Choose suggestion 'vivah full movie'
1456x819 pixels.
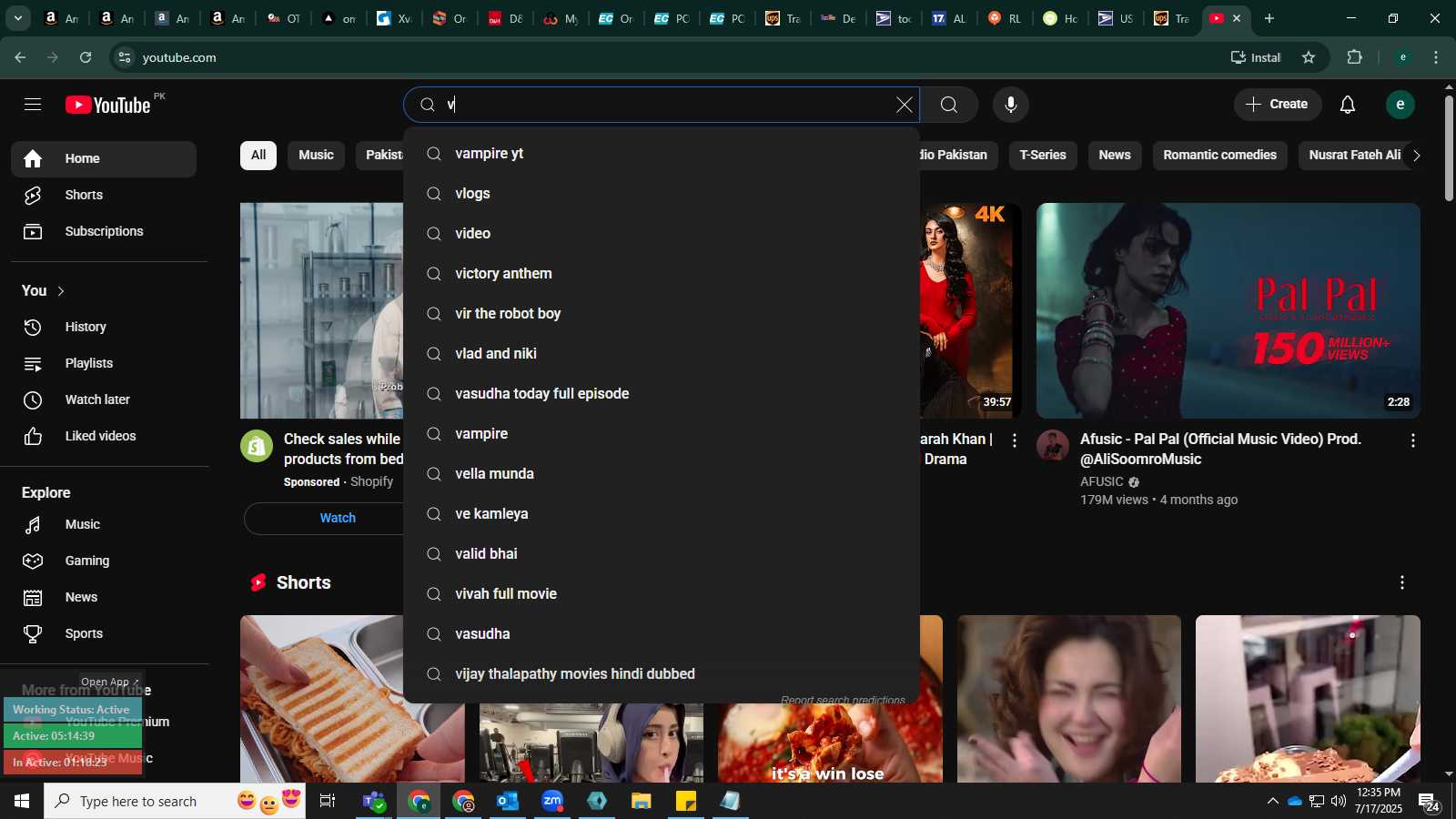point(662,594)
